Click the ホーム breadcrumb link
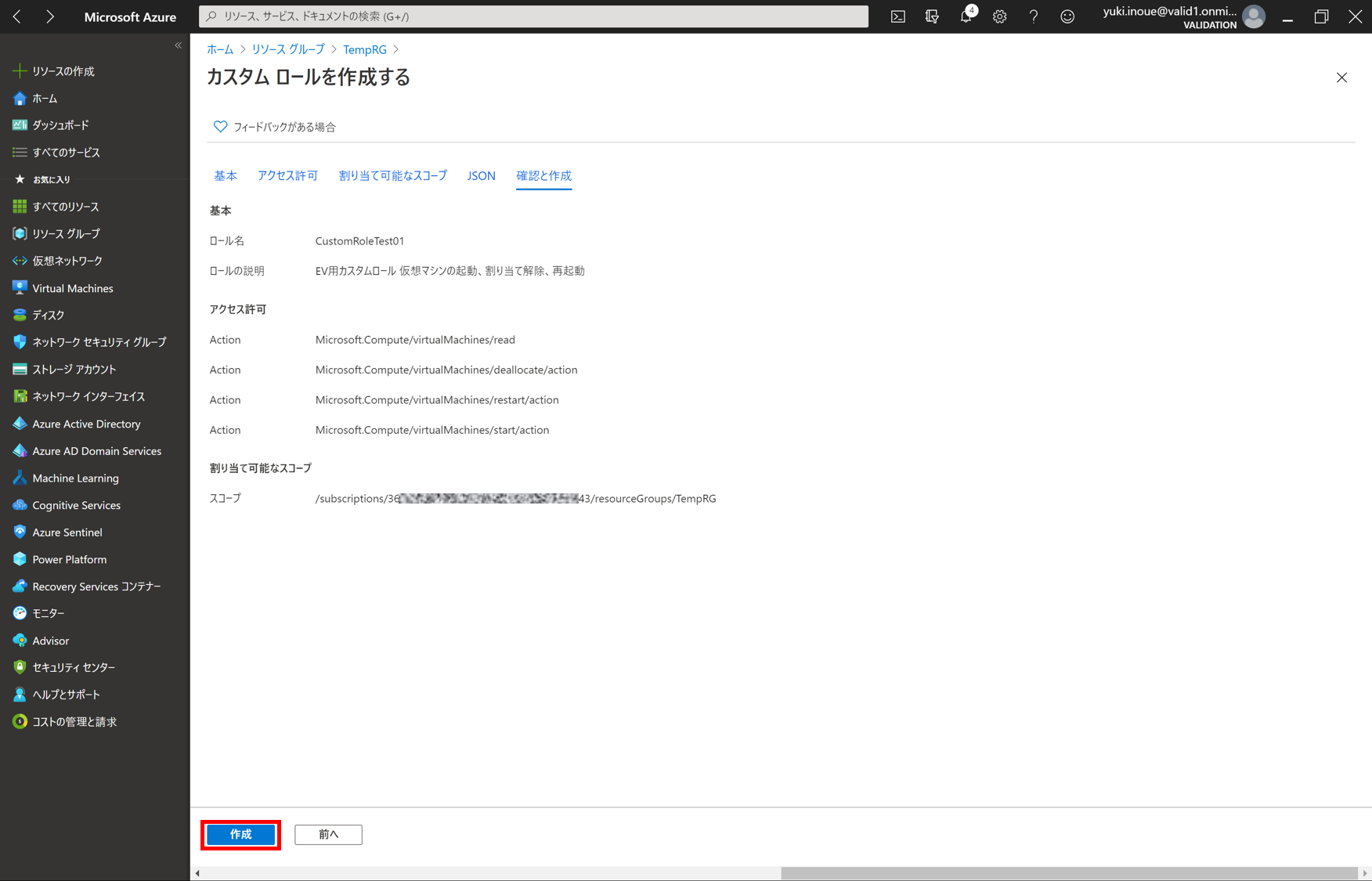The width and height of the screenshot is (1372, 881). point(220,49)
